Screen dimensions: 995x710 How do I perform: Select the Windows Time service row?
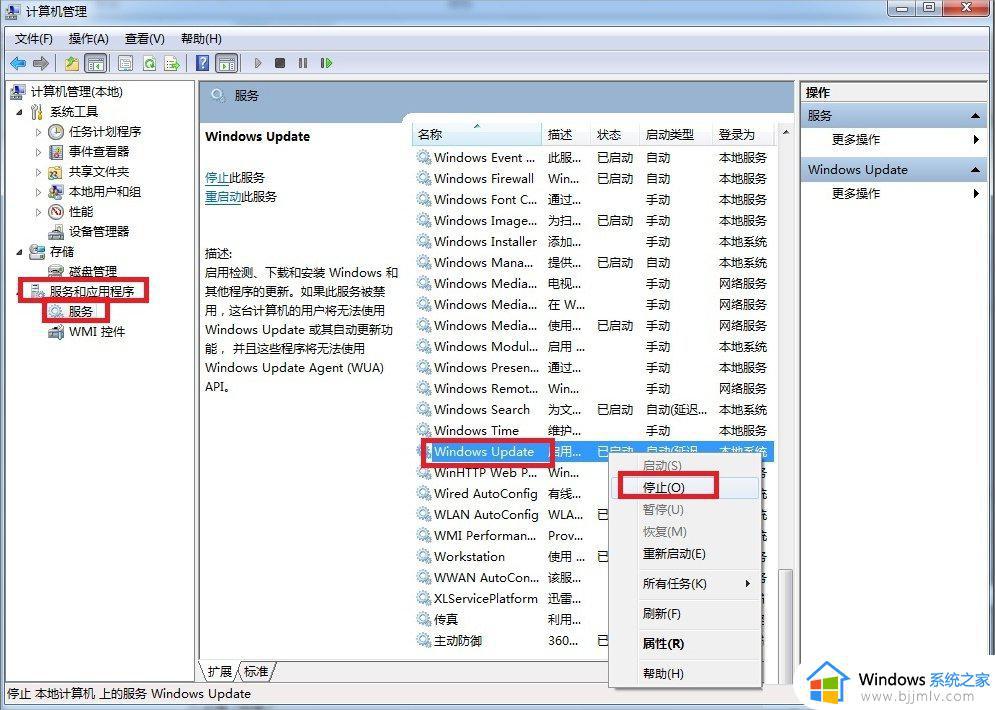point(593,430)
